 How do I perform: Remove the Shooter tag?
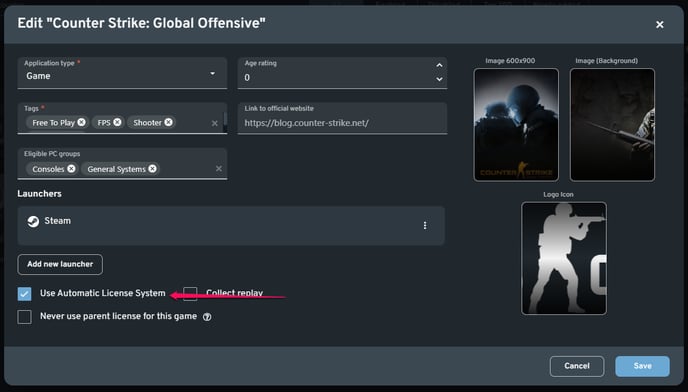pyautogui.click(x=168, y=122)
